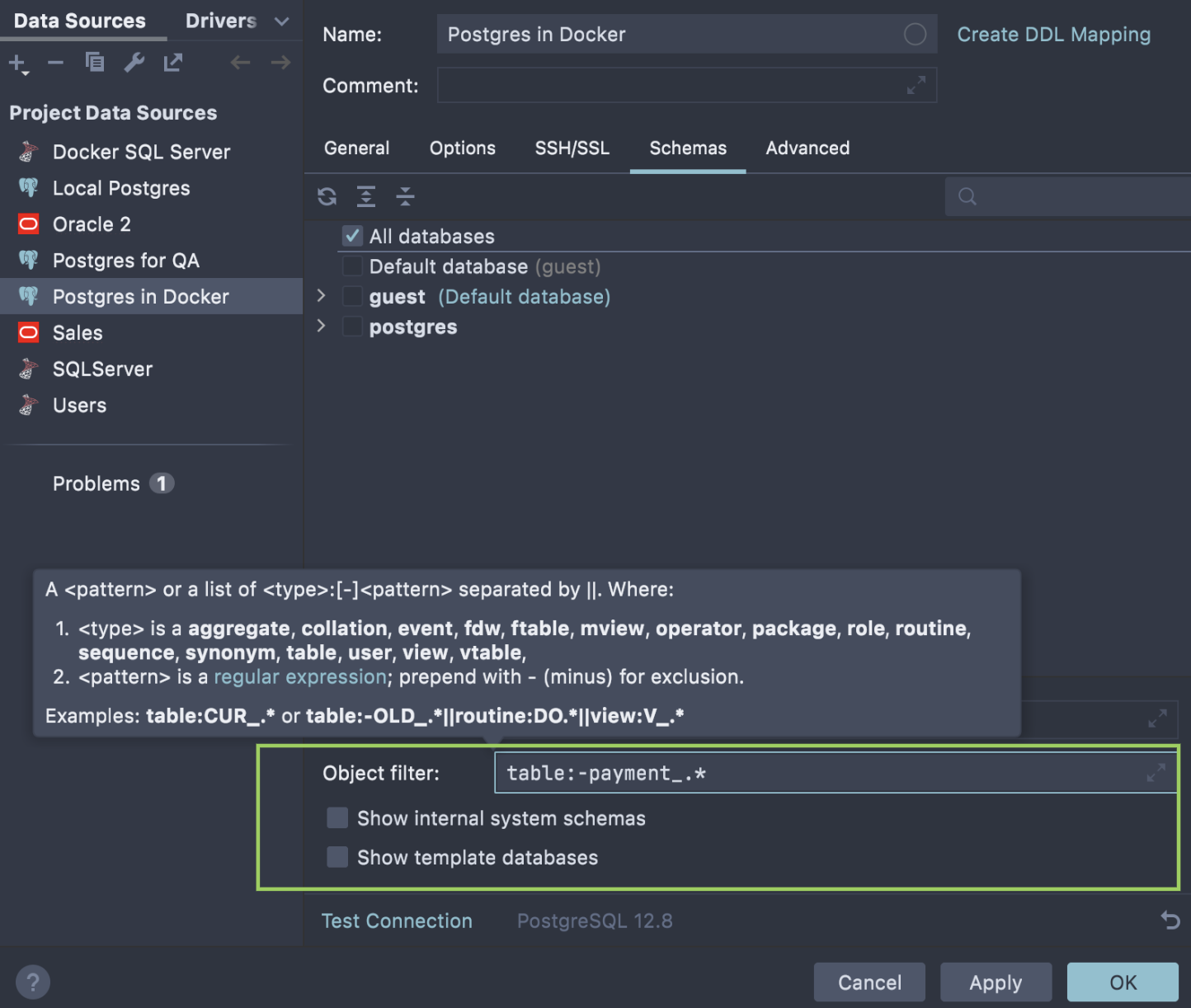Expand the postgres database node
The height and width of the screenshot is (1008, 1191).
(x=322, y=327)
